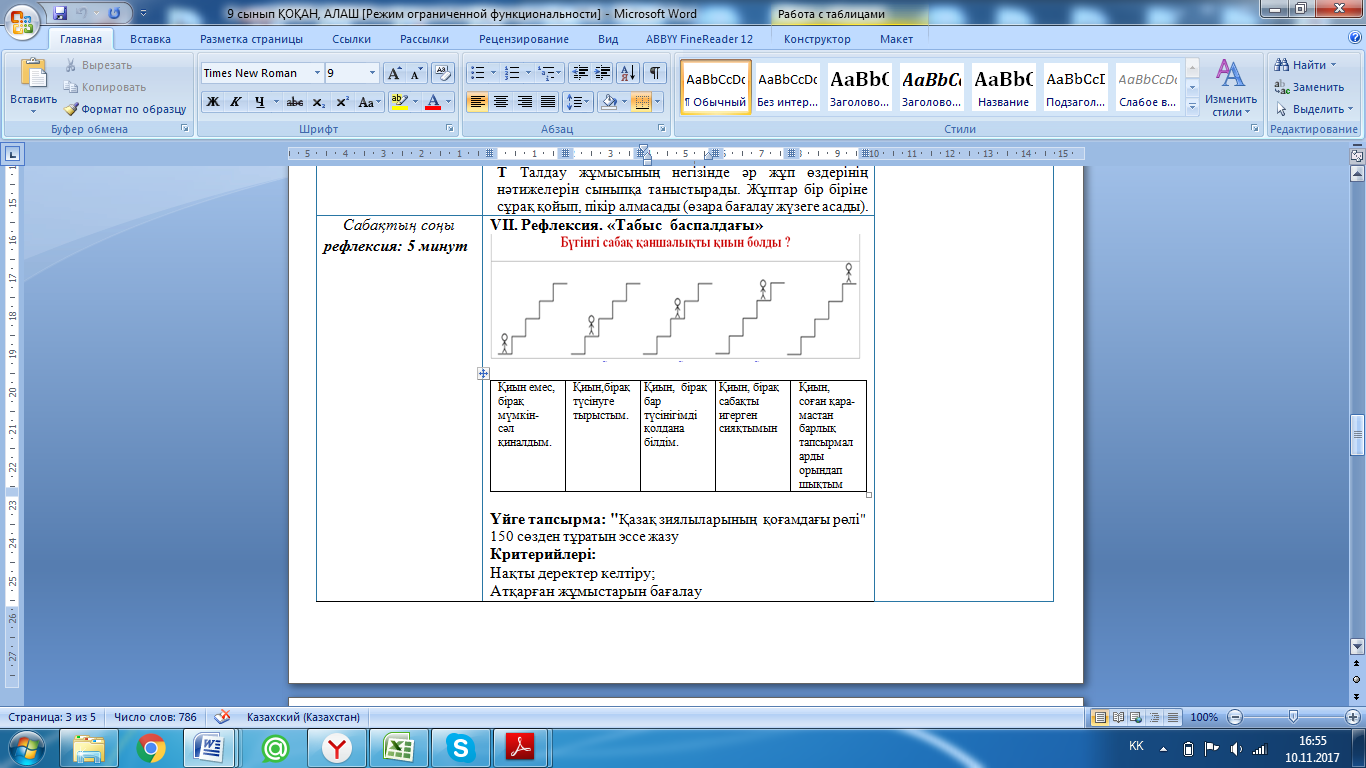Image resolution: width=1366 pixels, height=768 pixels.
Task: Click the Заменить button
Action: [x=1308, y=87]
